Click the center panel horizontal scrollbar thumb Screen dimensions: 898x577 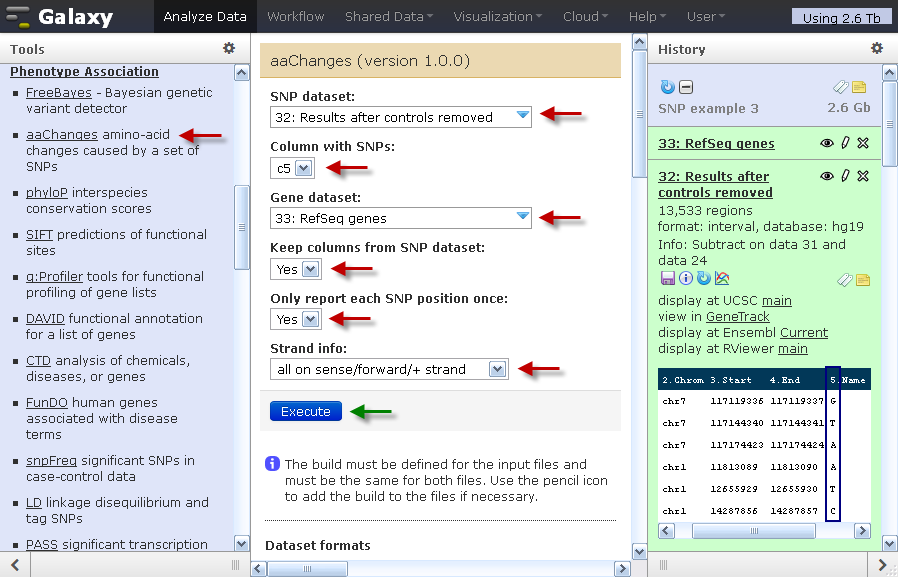point(307,568)
